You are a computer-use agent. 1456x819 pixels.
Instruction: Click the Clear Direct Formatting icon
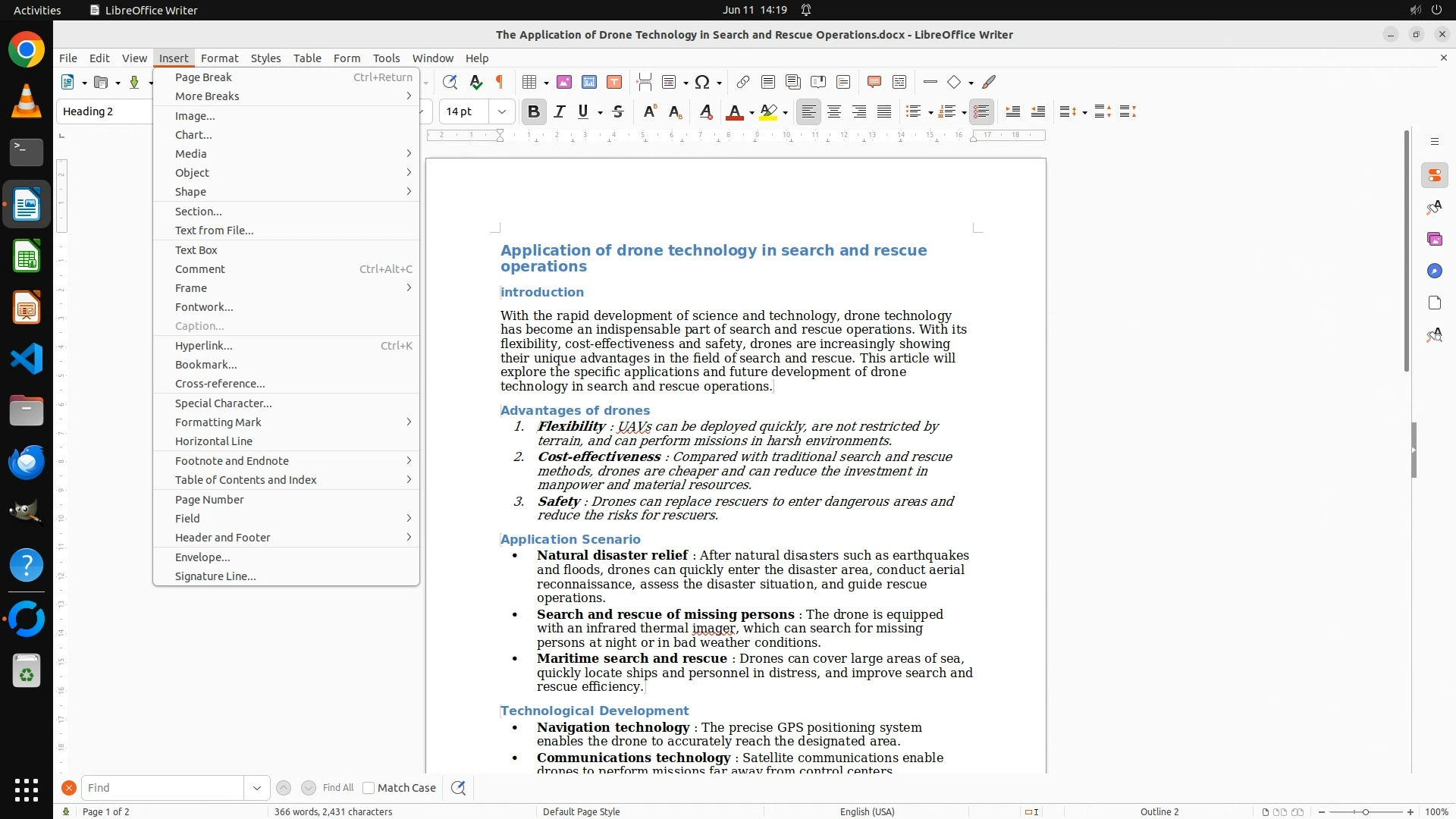705,112
